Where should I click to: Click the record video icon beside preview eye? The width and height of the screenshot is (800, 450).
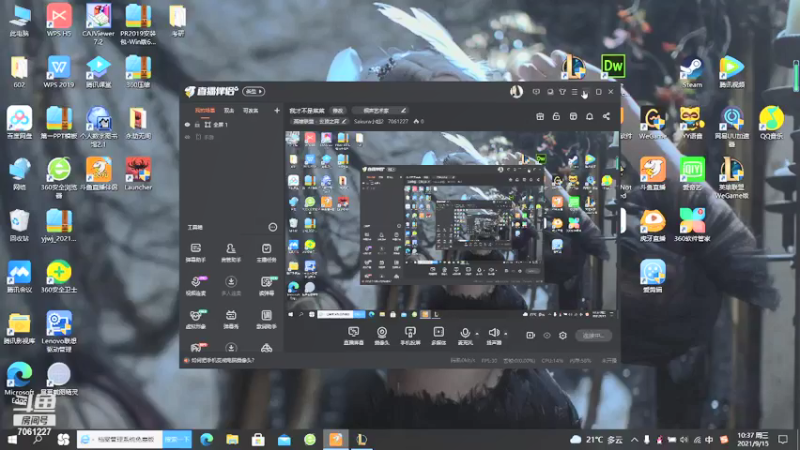pyautogui.click(x=531, y=335)
